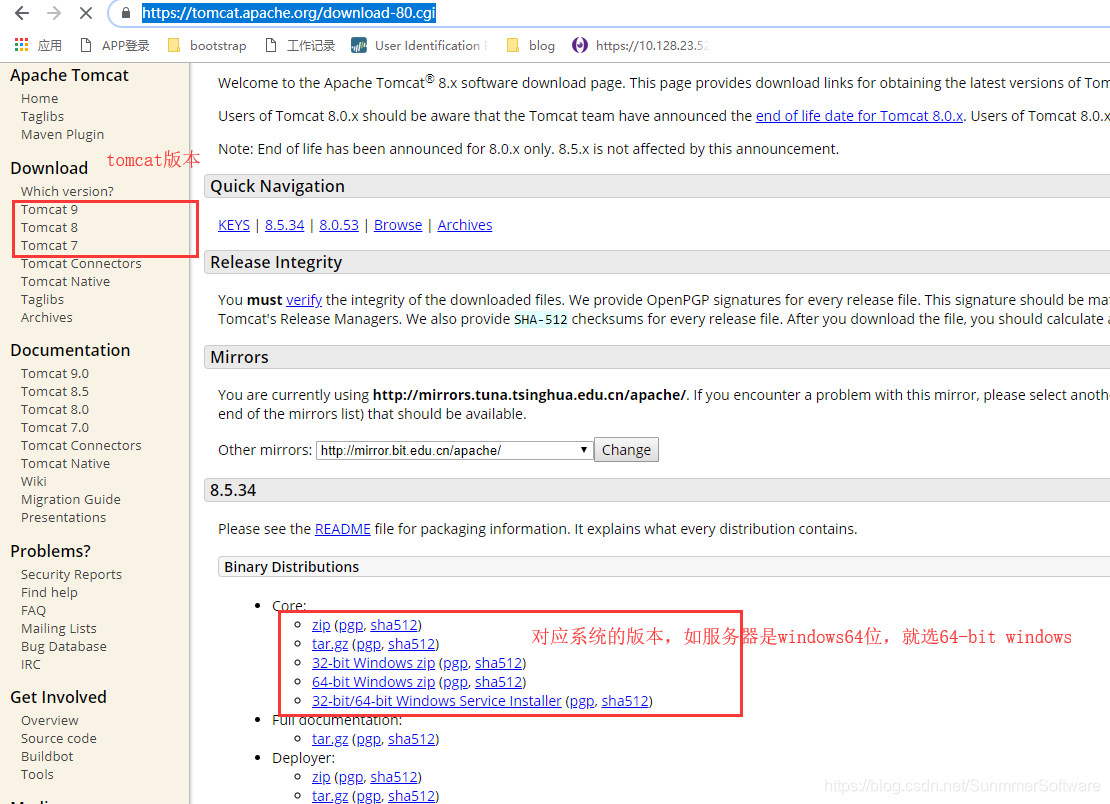Click the browser back arrow

(x=22, y=13)
